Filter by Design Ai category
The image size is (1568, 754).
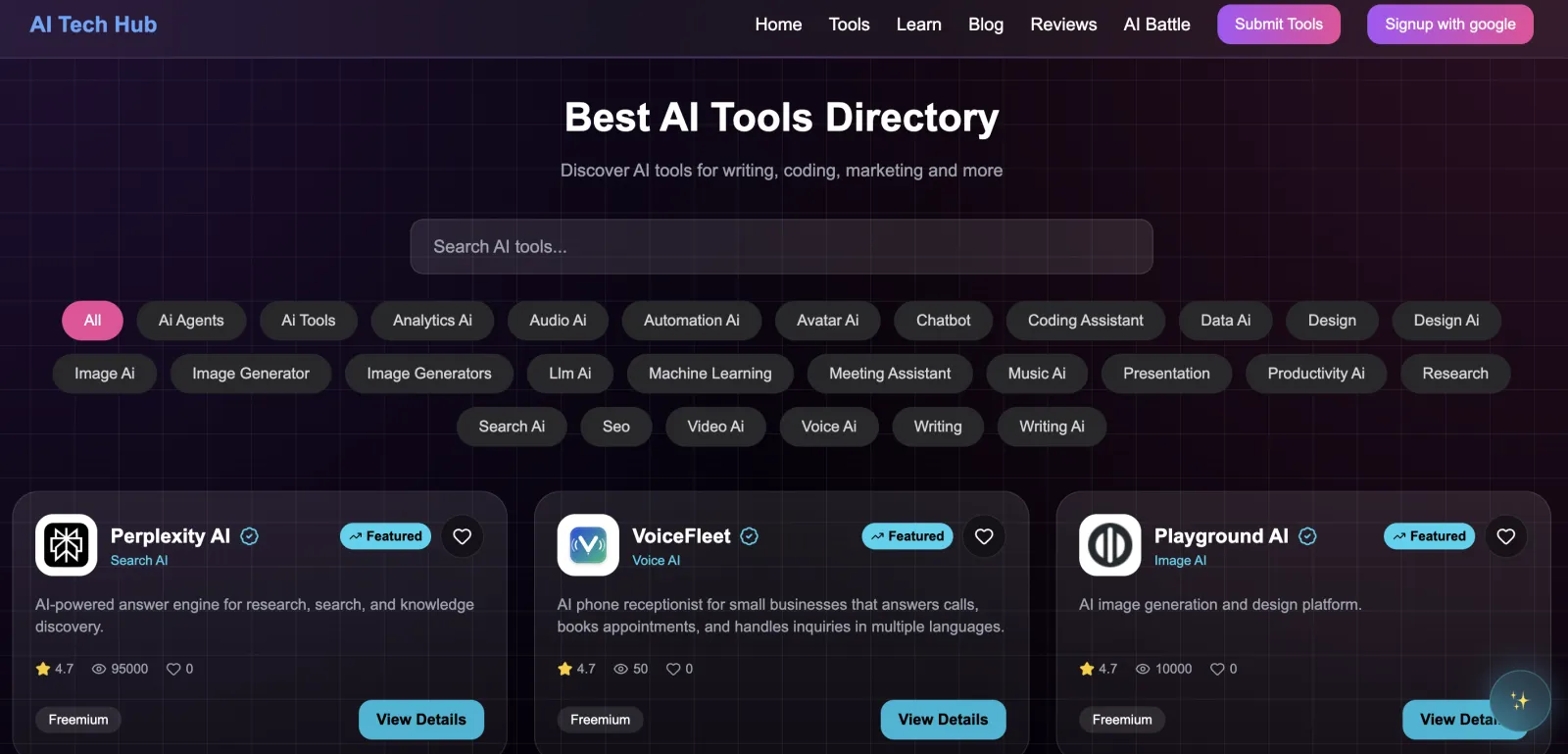[x=1446, y=321]
